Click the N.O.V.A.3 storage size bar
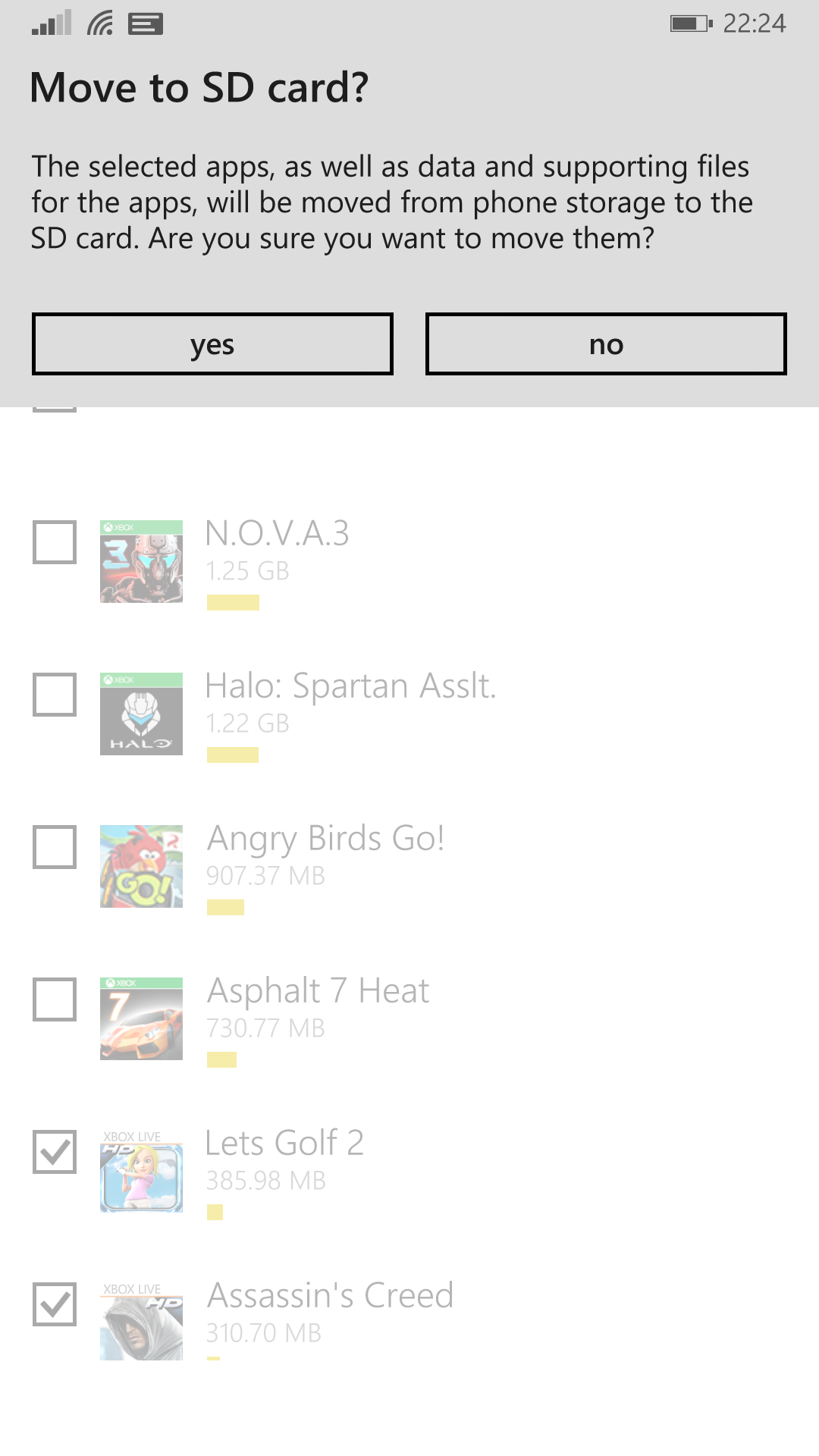 (233, 603)
